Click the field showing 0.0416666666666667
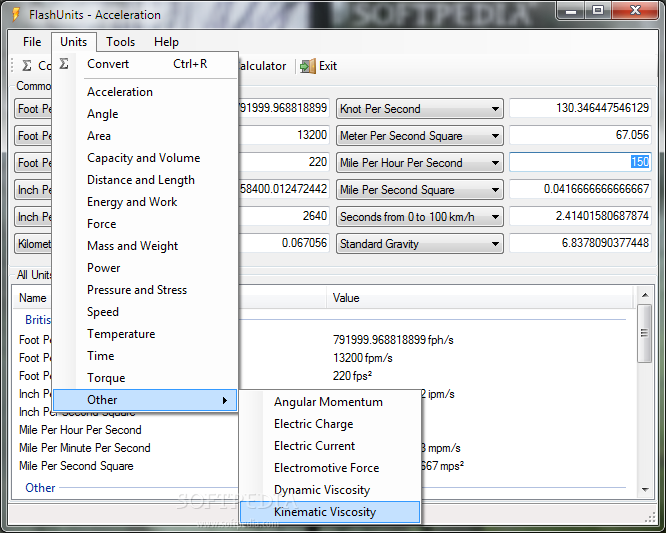 [580, 189]
